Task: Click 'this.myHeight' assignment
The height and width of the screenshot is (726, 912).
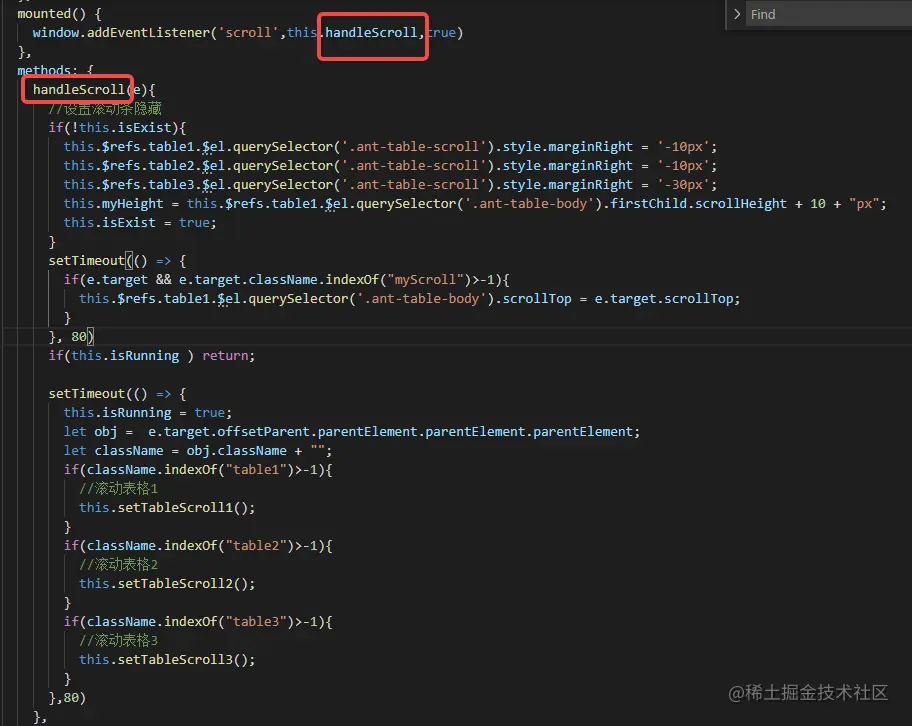Action: [113, 204]
